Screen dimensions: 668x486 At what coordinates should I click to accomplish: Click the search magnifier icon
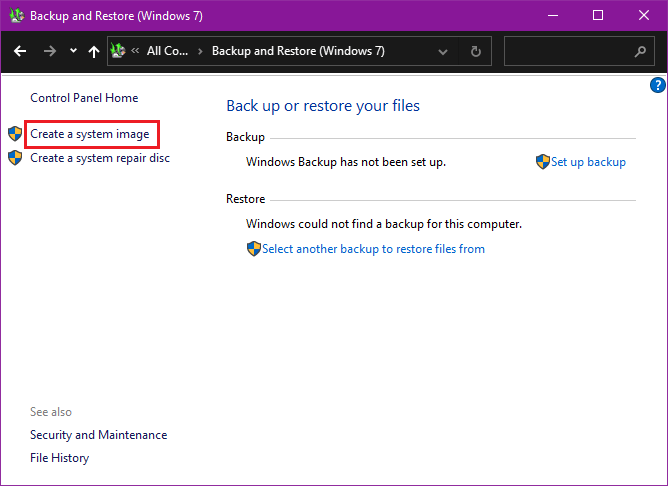click(640, 51)
